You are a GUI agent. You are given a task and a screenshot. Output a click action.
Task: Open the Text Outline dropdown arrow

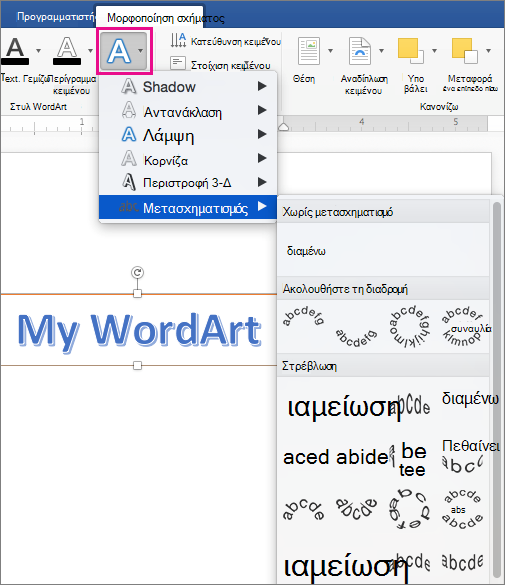(x=90, y=51)
